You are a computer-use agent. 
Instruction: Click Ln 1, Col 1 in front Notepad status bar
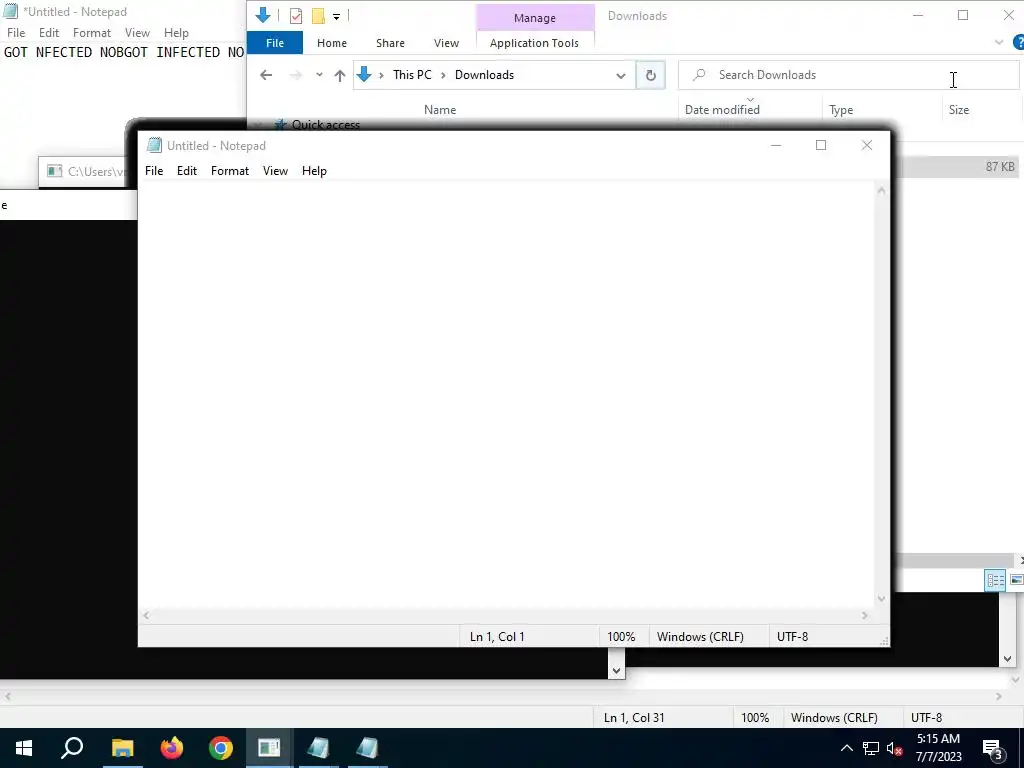(497, 637)
